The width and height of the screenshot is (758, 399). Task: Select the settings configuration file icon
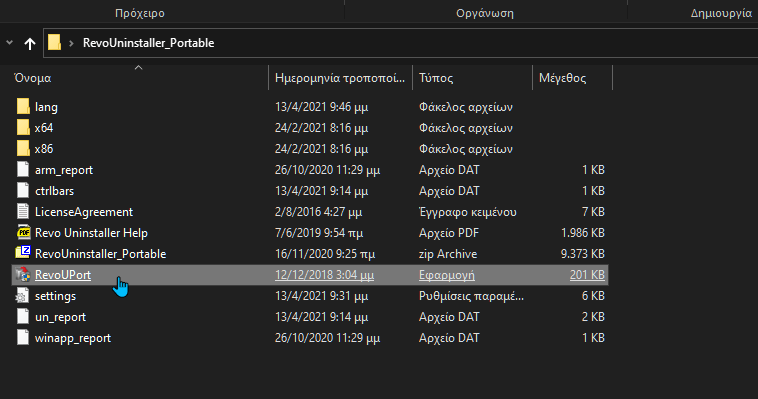coord(23,296)
